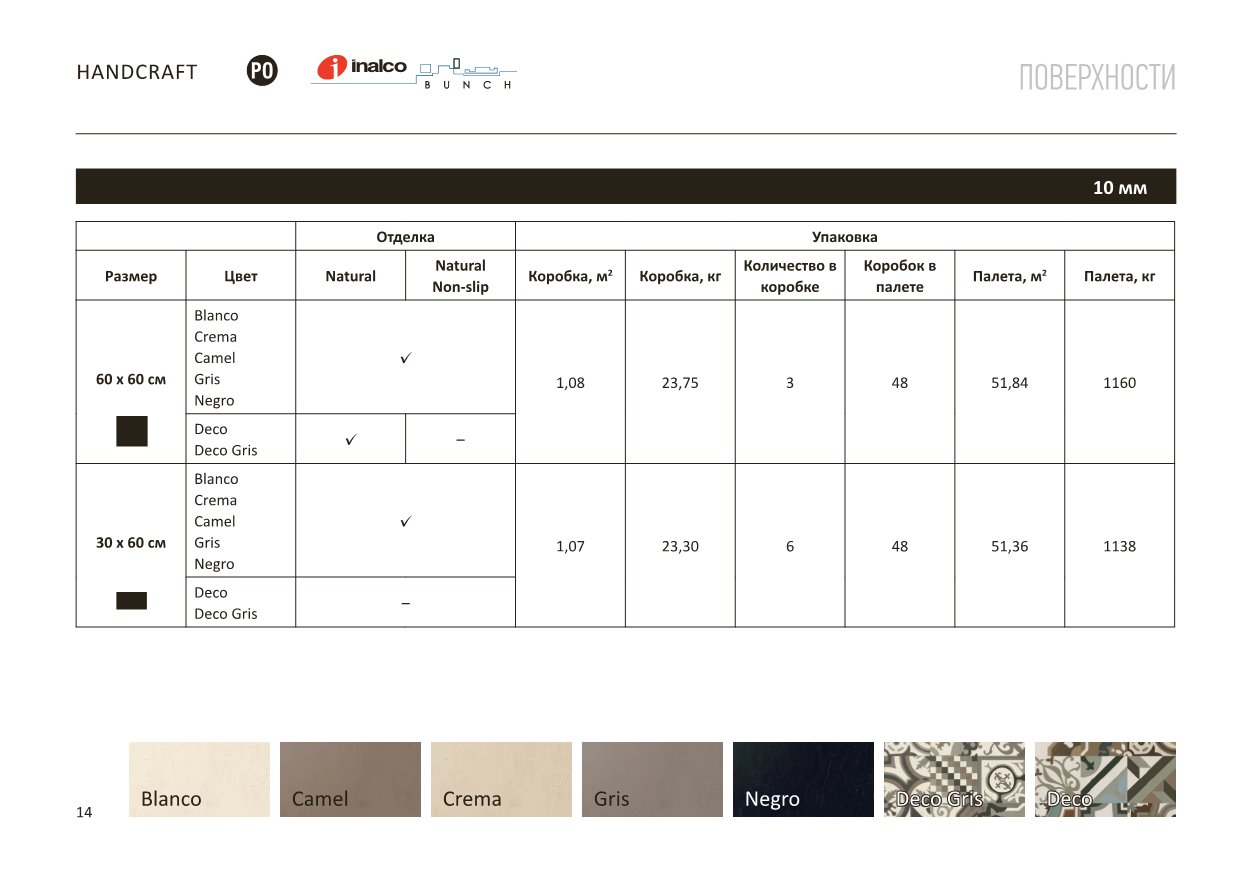Screen dimensions: 1233x892
Task: Click the 30 x 60 см size label
Action: (131, 543)
